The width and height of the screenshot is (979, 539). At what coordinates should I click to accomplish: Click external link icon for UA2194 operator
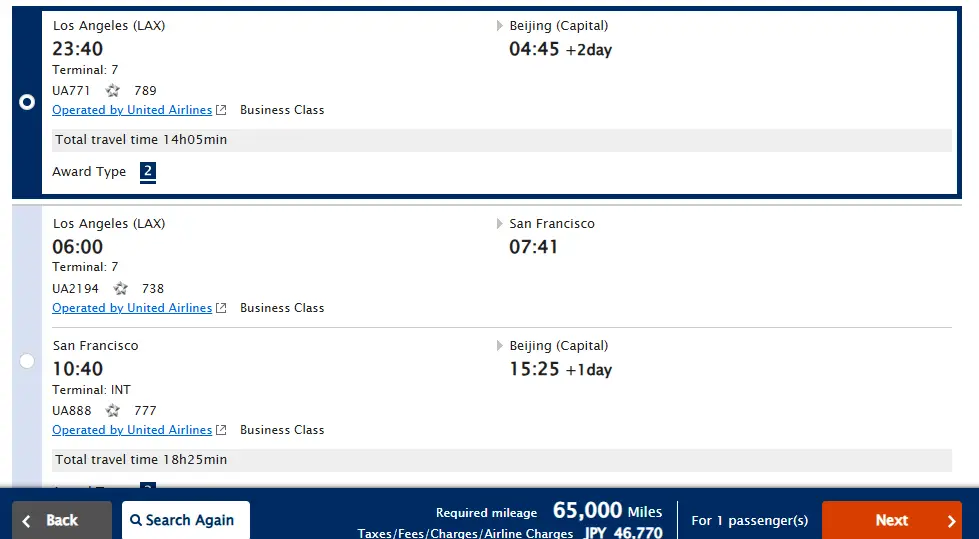pos(221,308)
